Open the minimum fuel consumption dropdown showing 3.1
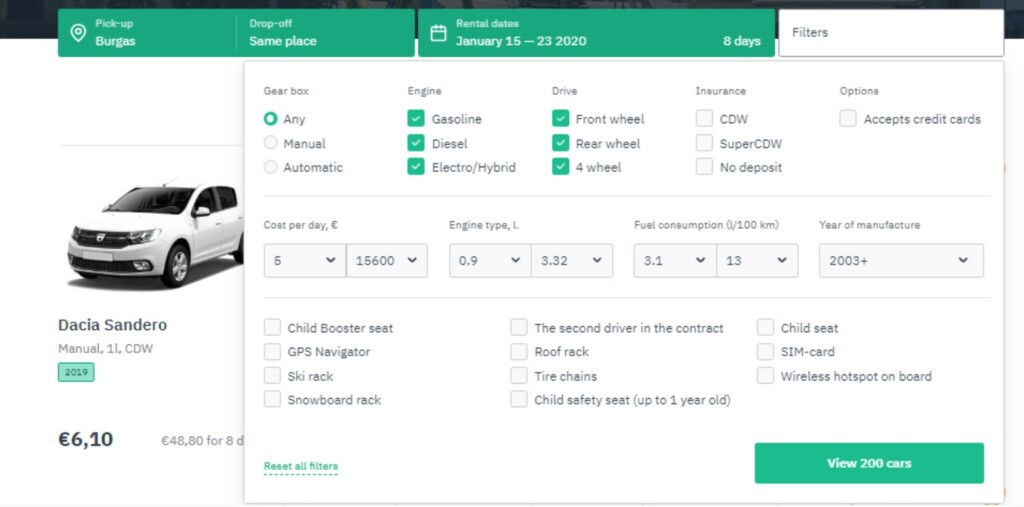This screenshot has height=507, width=1024. [x=675, y=261]
